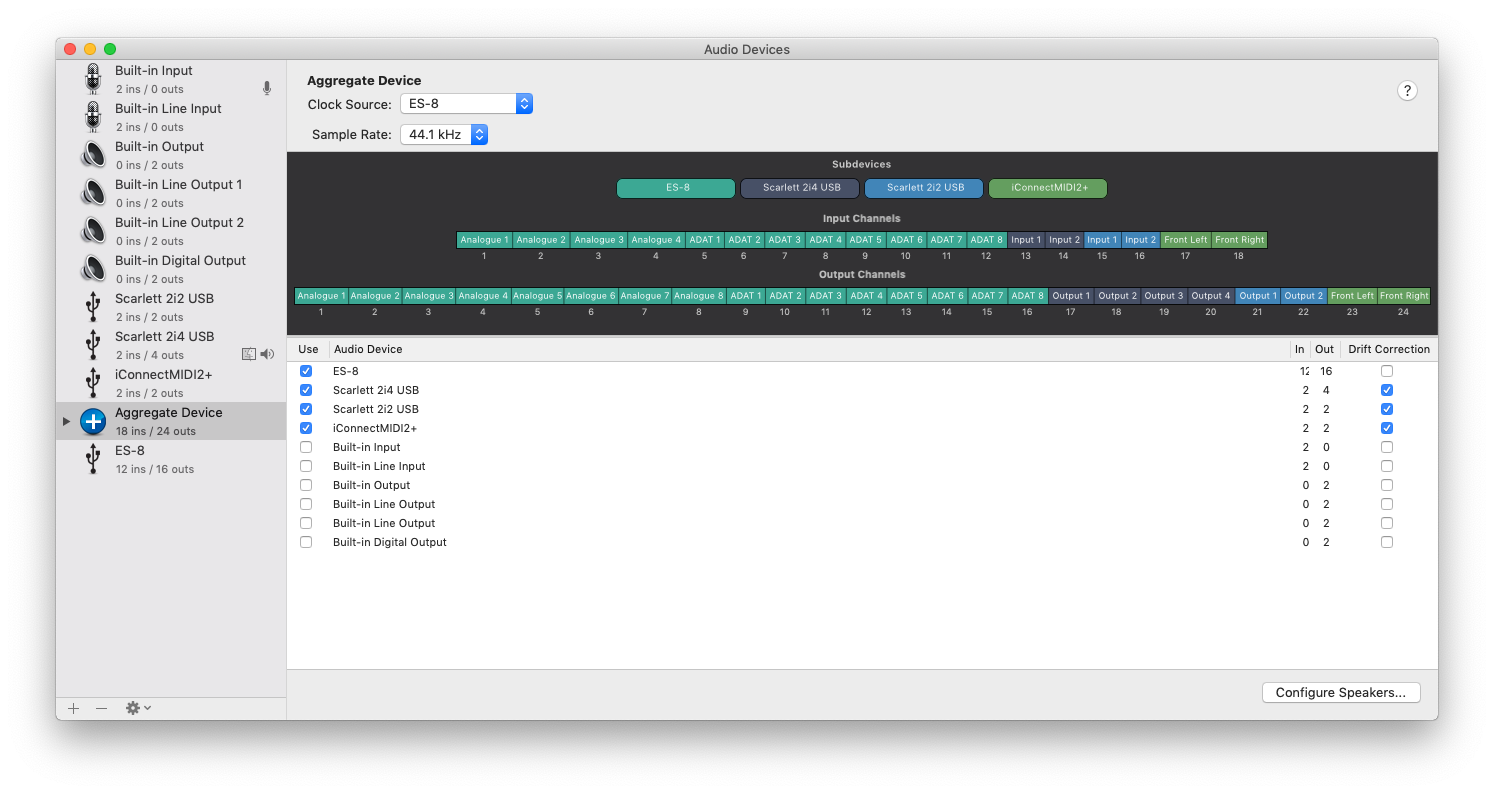This screenshot has height=794, width=1494.
Task: Click the help question mark button
Action: 1407,91
